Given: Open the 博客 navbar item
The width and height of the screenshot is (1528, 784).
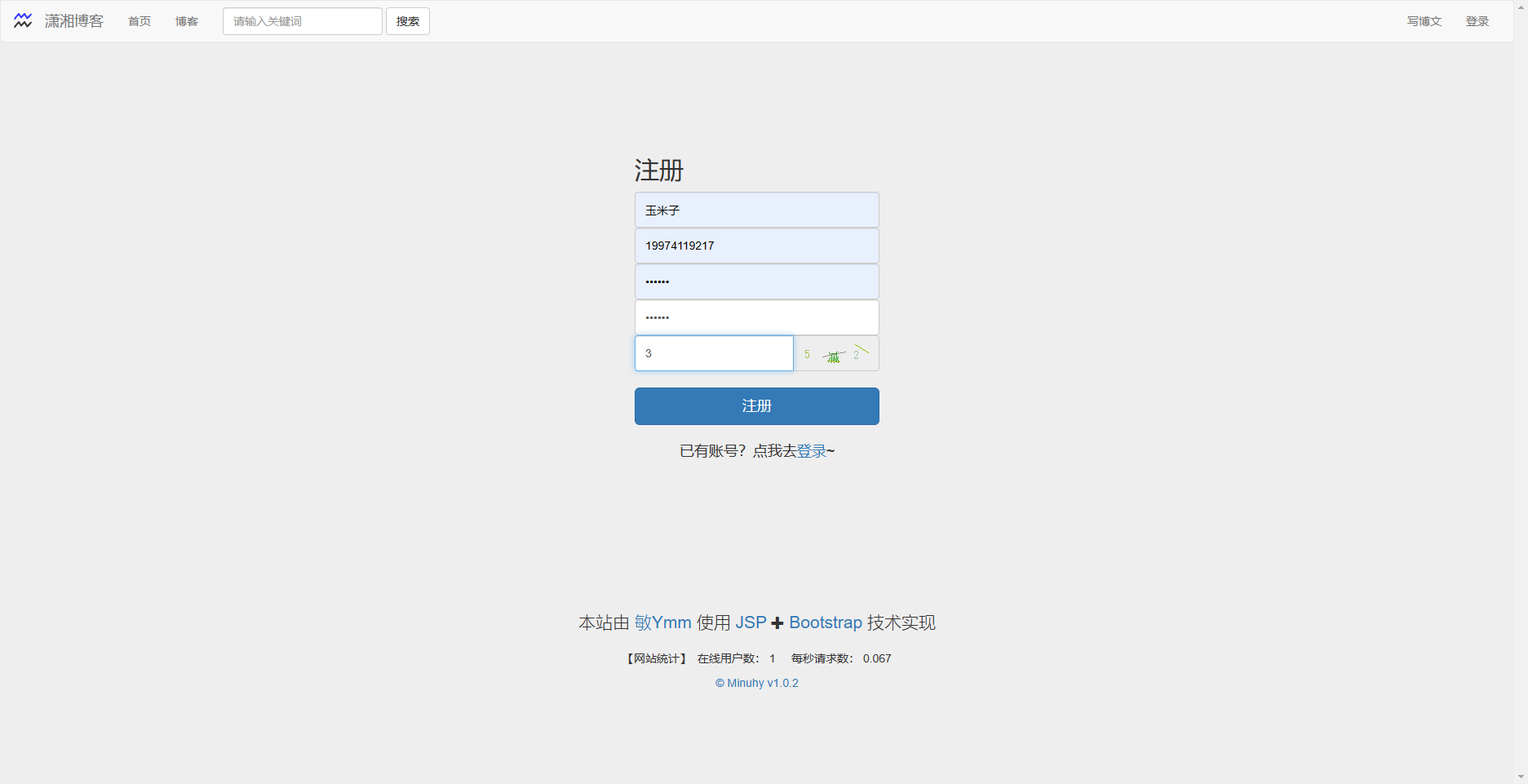Looking at the screenshot, I should [187, 21].
